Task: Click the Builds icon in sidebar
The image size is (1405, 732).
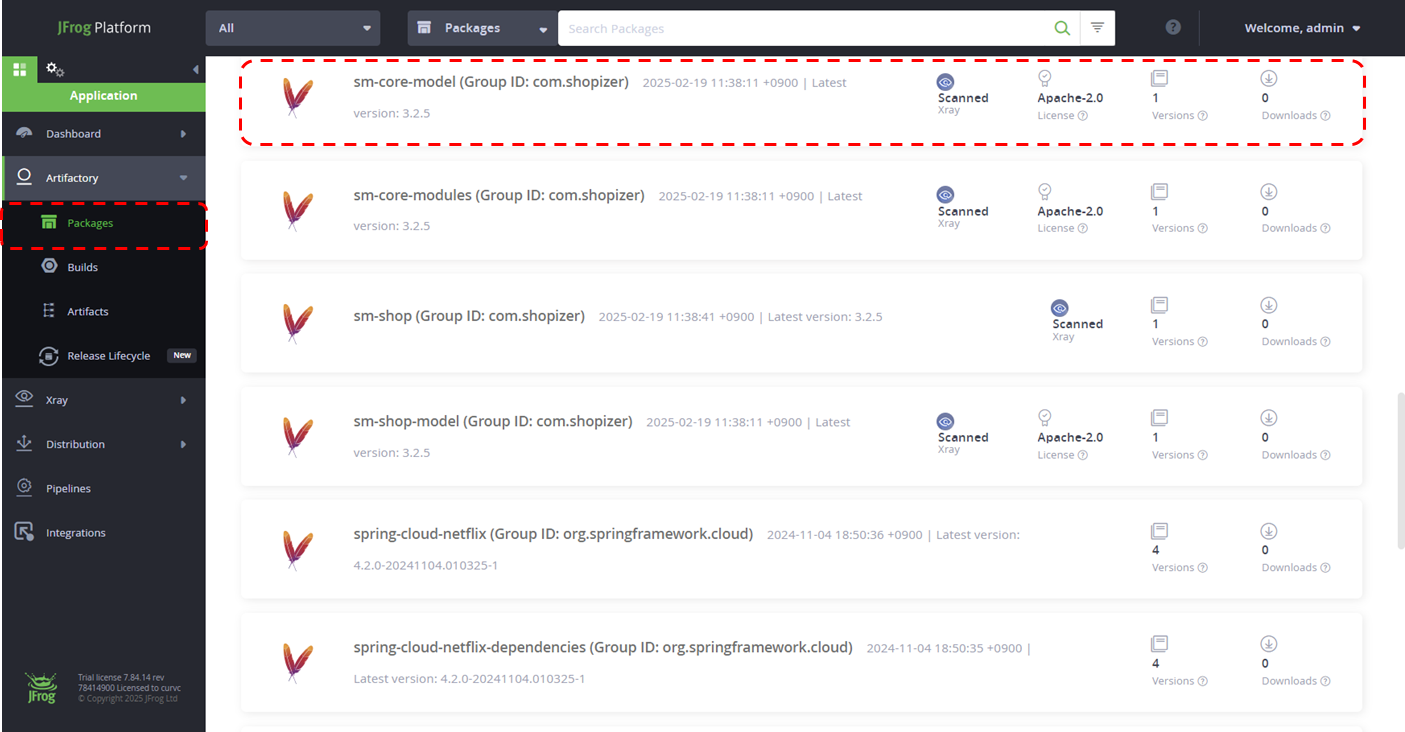Action: [49, 266]
